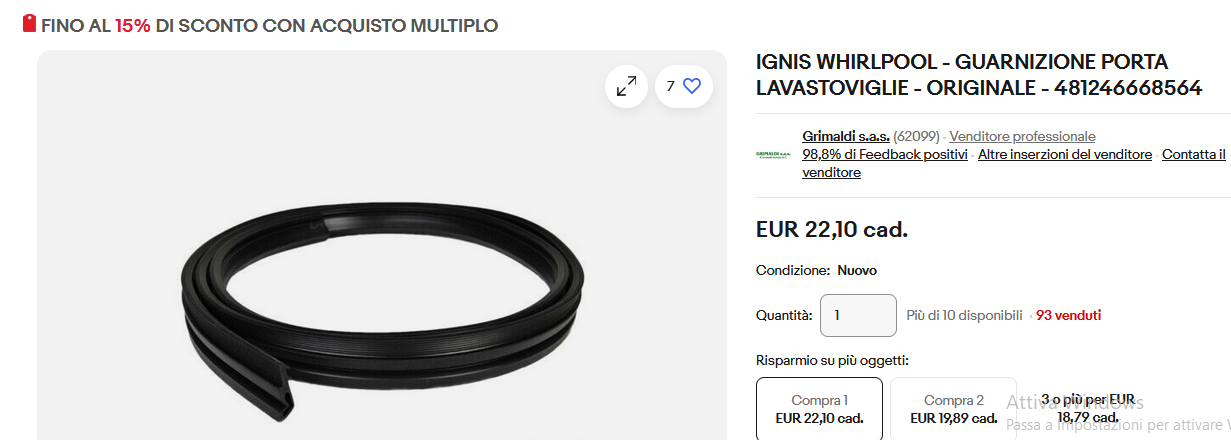This screenshot has height=440, width=1231.
Task: Add item to watchlist with heart icon
Action: click(684, 87)
